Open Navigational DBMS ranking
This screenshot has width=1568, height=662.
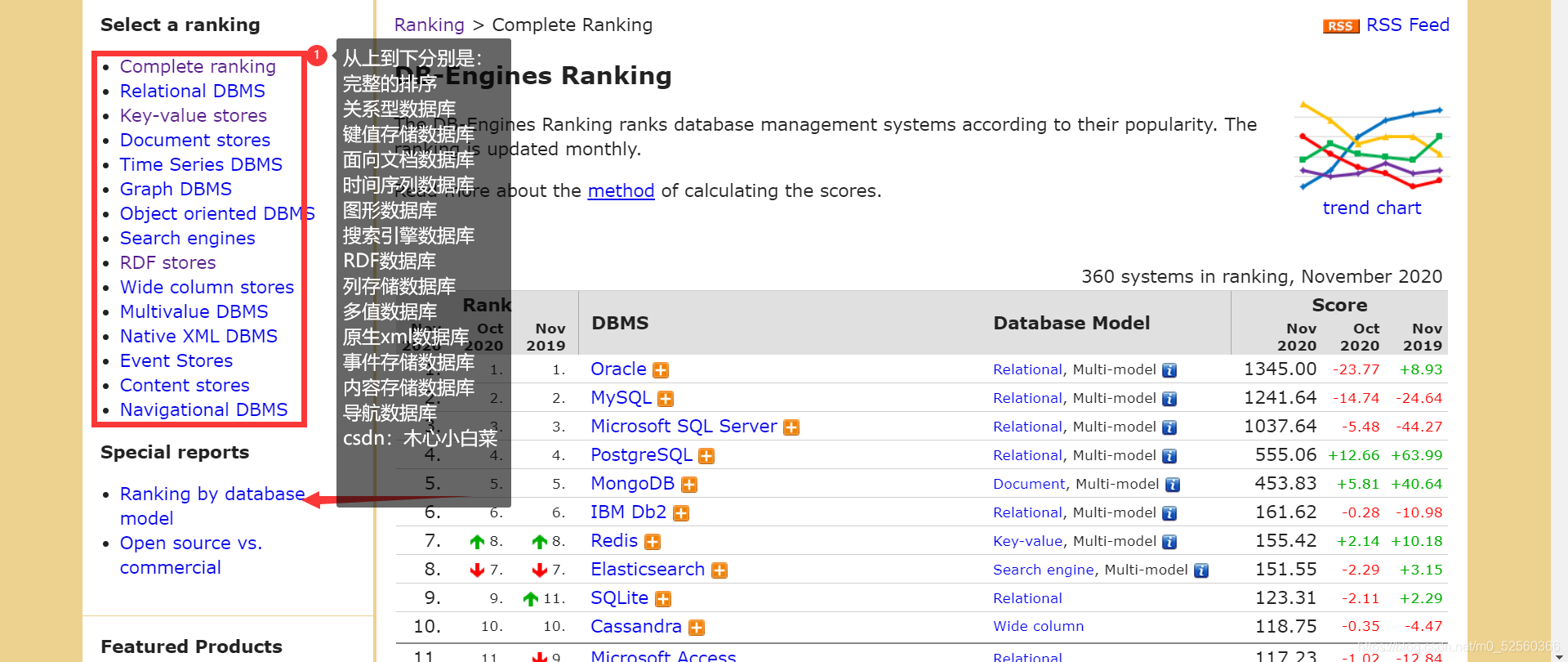pos(204,409)
